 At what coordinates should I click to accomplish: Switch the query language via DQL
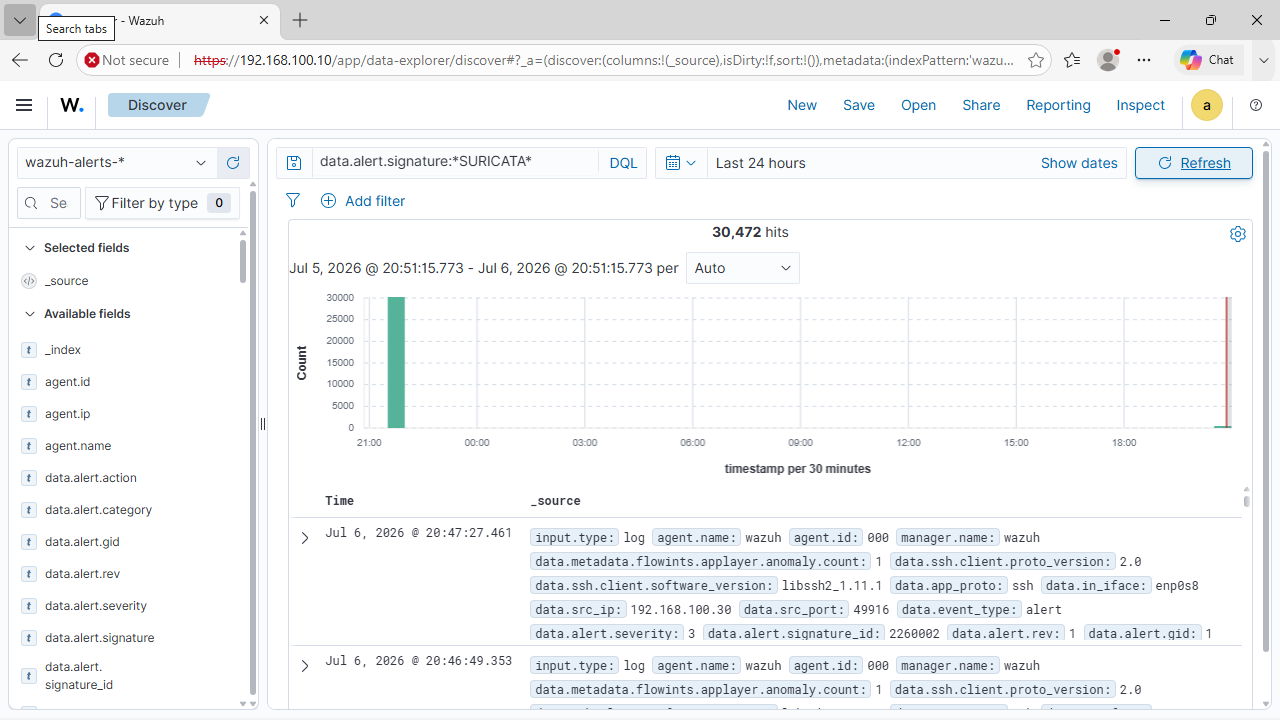coord(623,163)
